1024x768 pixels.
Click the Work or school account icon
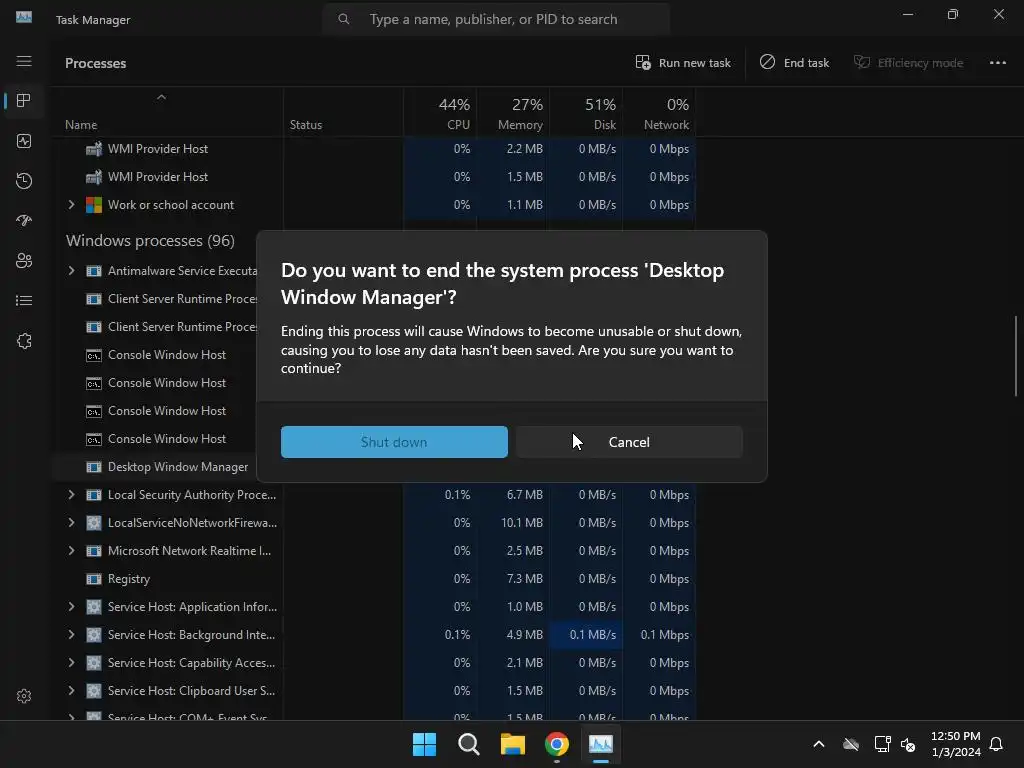(x=94, y=205)
